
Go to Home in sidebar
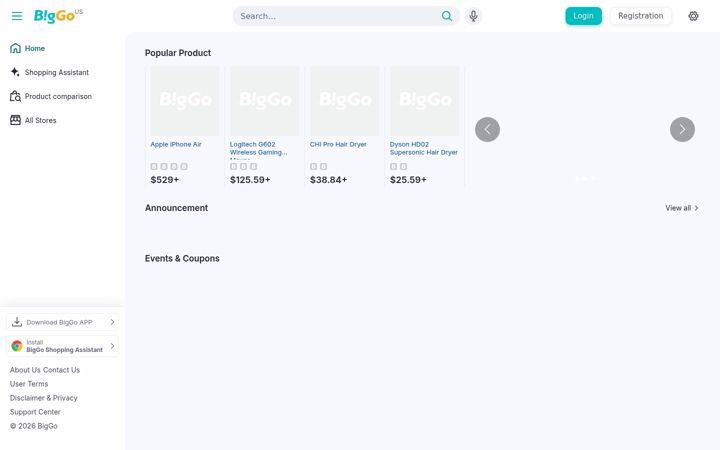click(x=34, y=48)
